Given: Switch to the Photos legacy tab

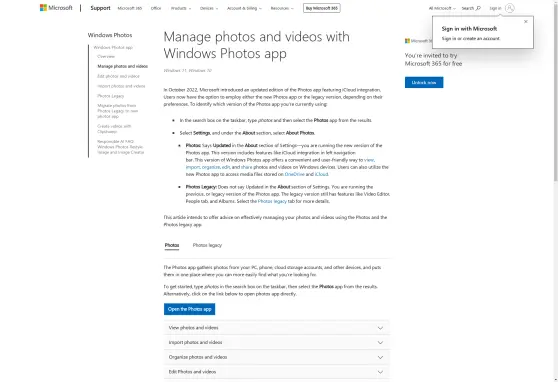Looking at the screenshot, I should [207, 245].
